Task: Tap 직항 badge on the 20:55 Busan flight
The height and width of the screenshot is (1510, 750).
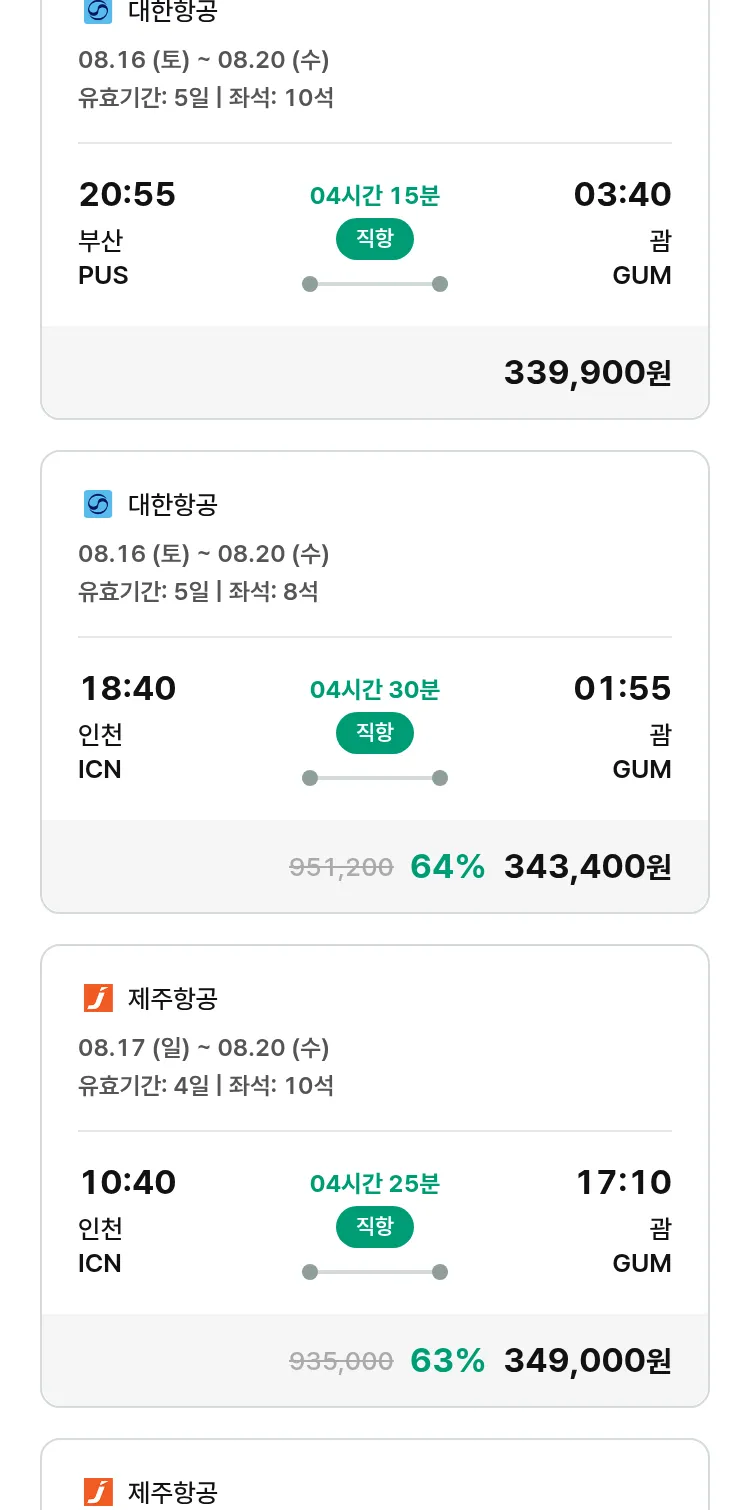Action: point(374,239)
